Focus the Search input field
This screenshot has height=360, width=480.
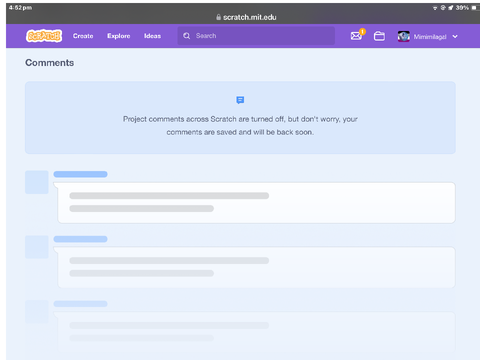tap(256, 36)
